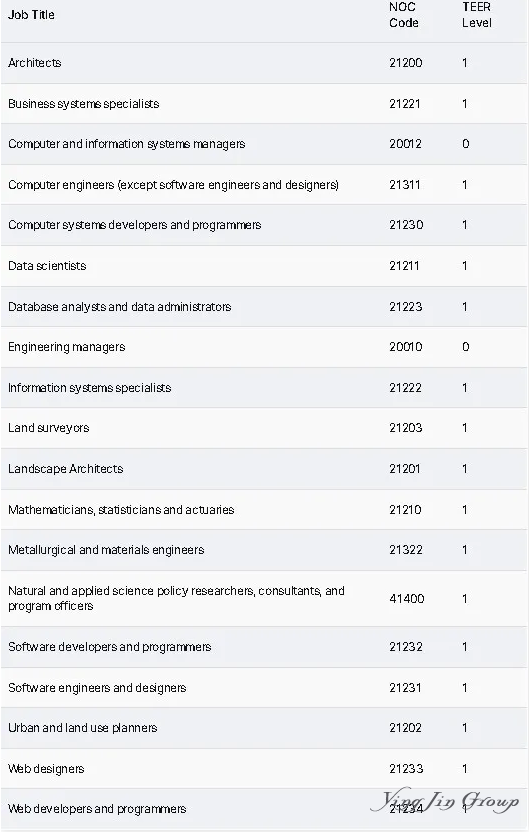
Task: Click NOC code 21203 for Land surveyors
Action: (406, 428)
